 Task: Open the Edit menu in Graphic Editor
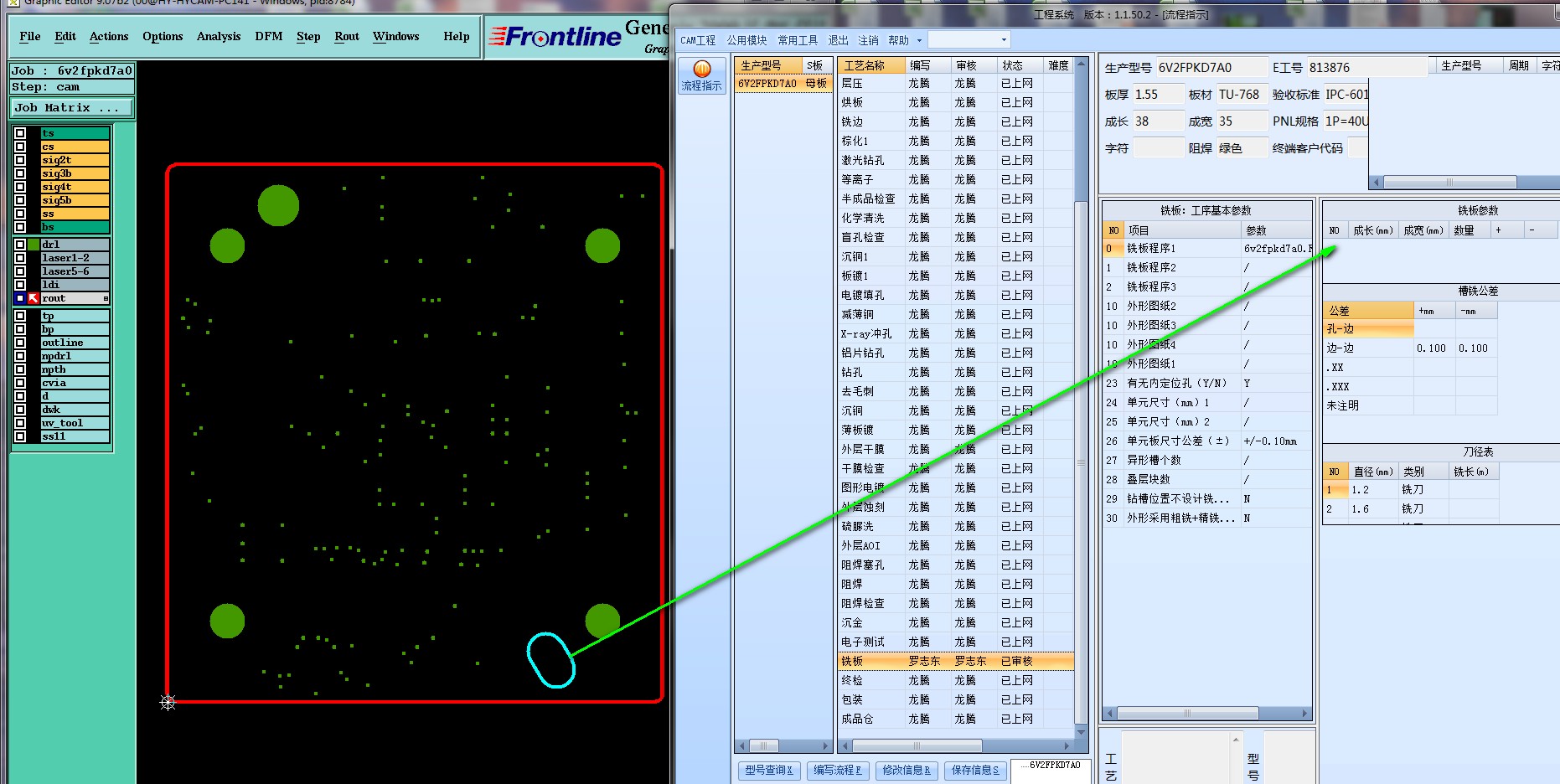65,36
